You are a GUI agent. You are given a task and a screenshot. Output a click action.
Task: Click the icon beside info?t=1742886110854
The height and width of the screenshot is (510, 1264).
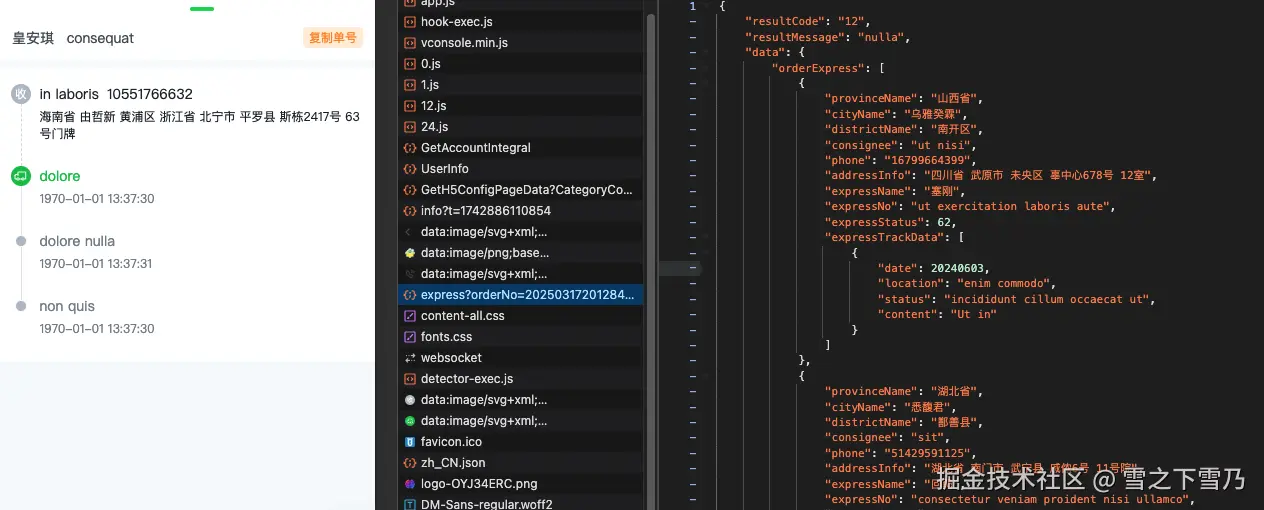tap(410, 210)
